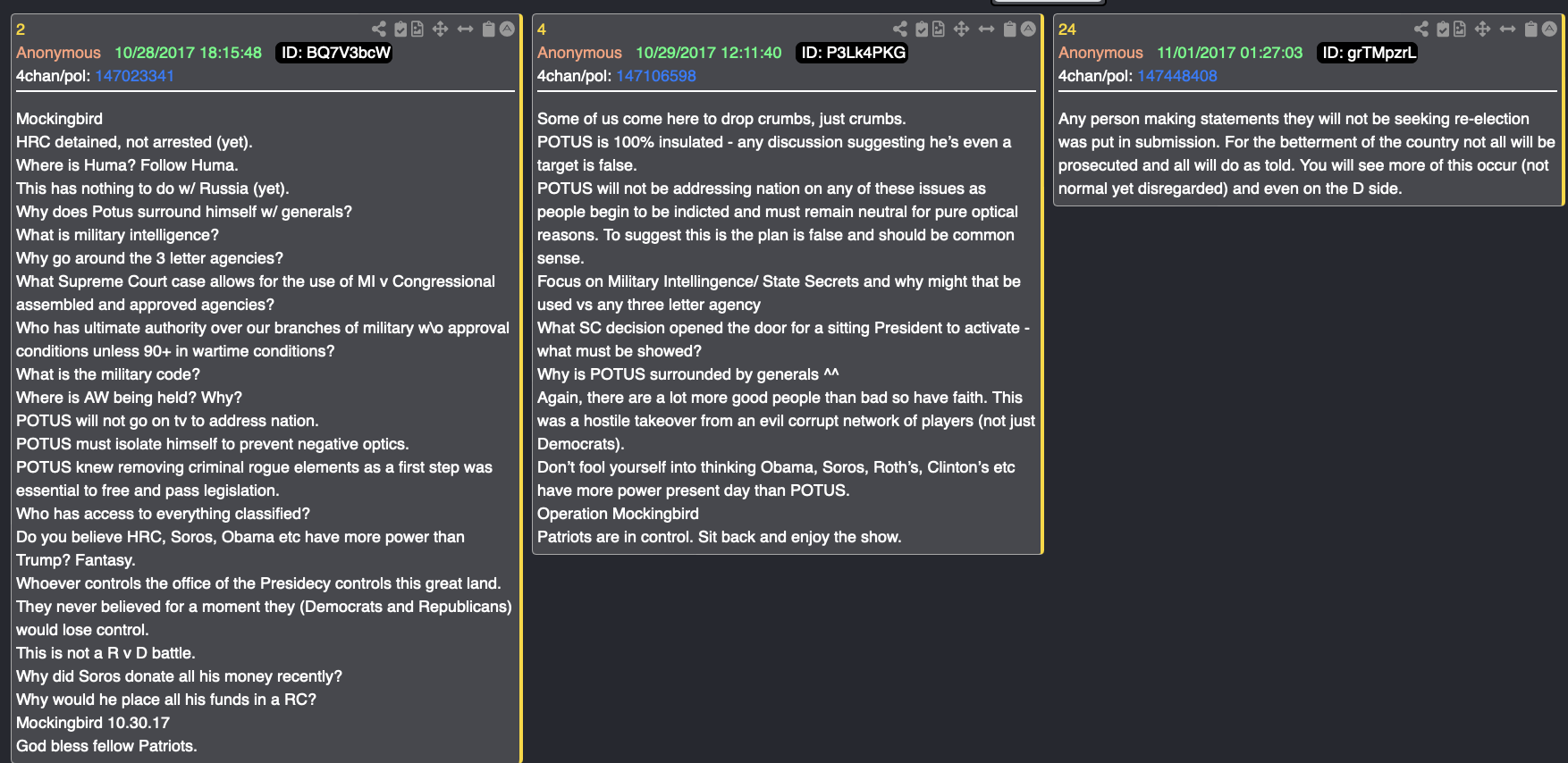Click the line 'Mockingbird 10.30.17'
This screenshot has width=1568, height=763.
(x=93, y=723)
